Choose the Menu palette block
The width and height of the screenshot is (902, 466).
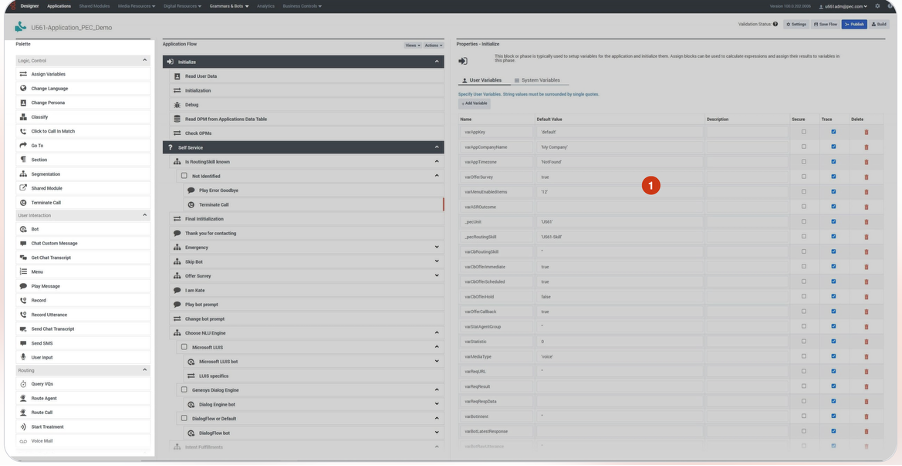click(83, 272)
